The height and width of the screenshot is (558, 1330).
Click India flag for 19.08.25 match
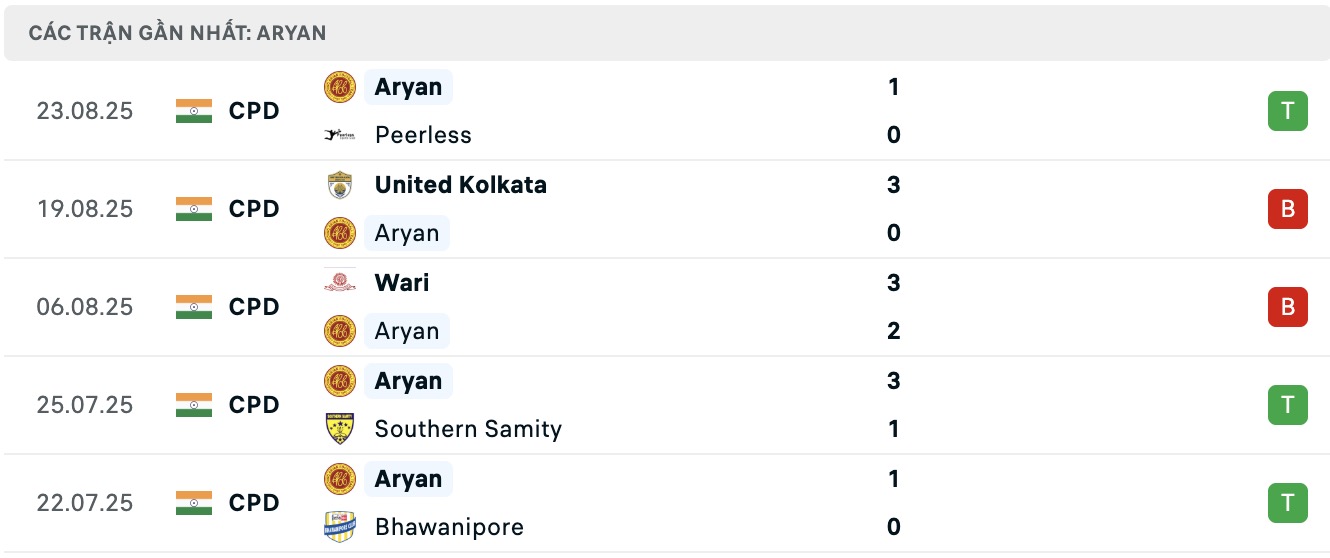pyautogui.click(x=194, y=209)
